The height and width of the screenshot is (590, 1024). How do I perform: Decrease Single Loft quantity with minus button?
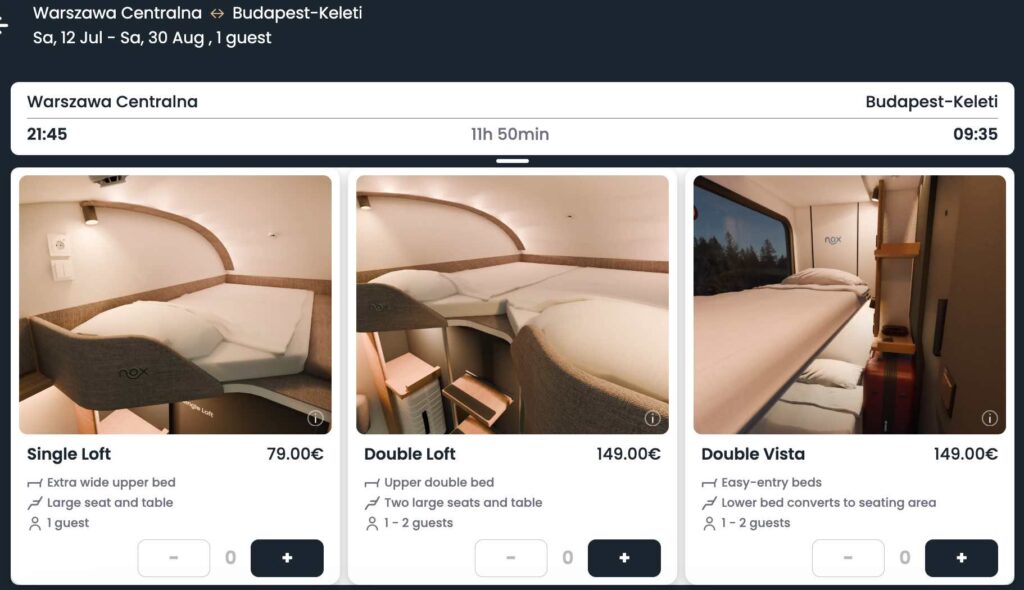click(174, 558)
